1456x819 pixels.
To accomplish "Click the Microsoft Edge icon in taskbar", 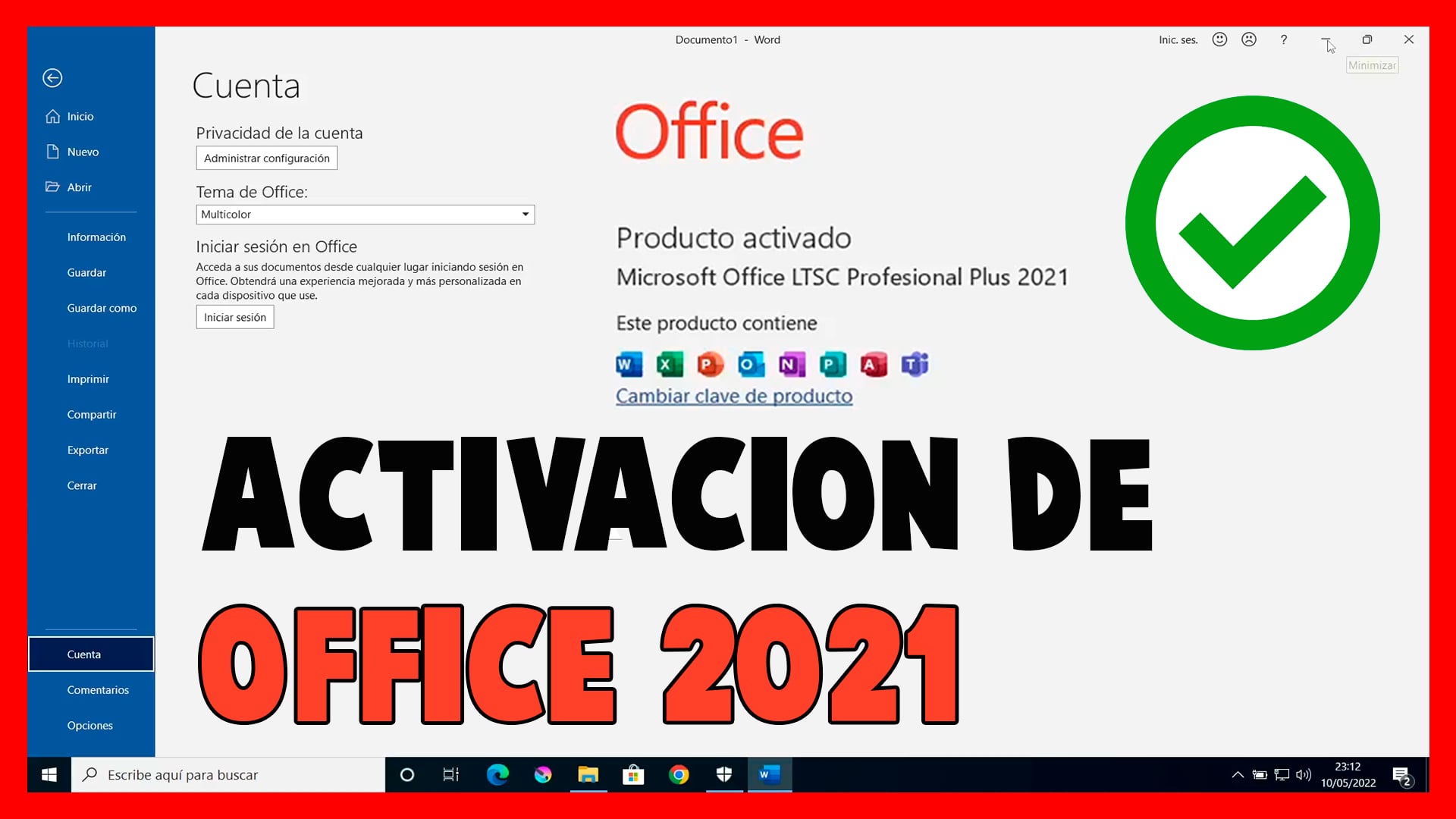I will 496,774.
